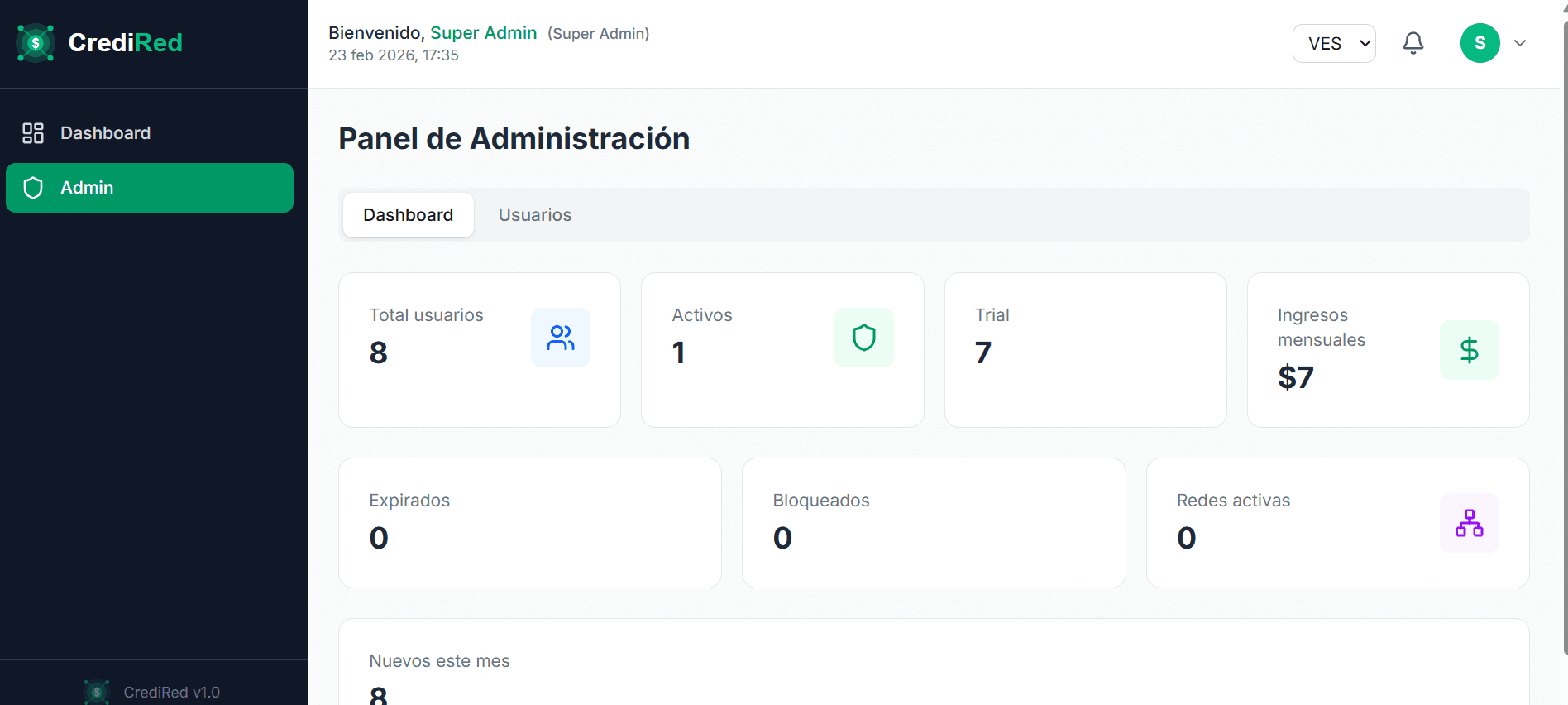Image resolution: width=1568 pixels, height=705 pixels.
Task: Open Dashboard from the sidebar menu
Action: (x=105, y=133)
